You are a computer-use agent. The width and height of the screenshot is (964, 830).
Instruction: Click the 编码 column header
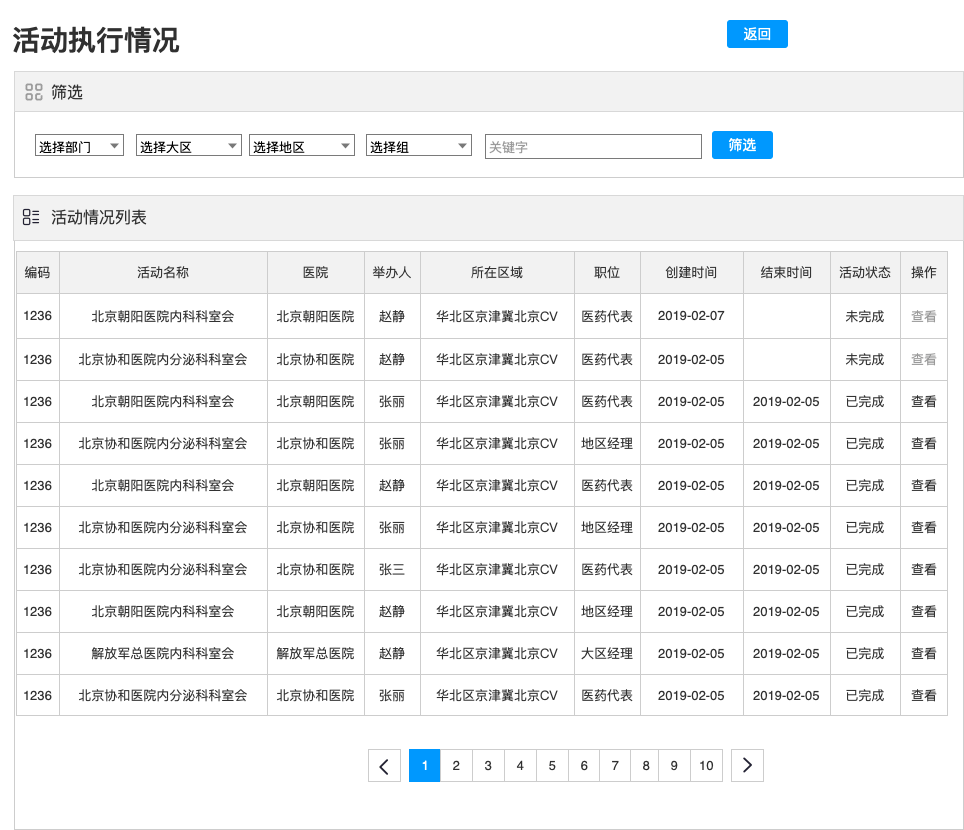coord(38,272)
